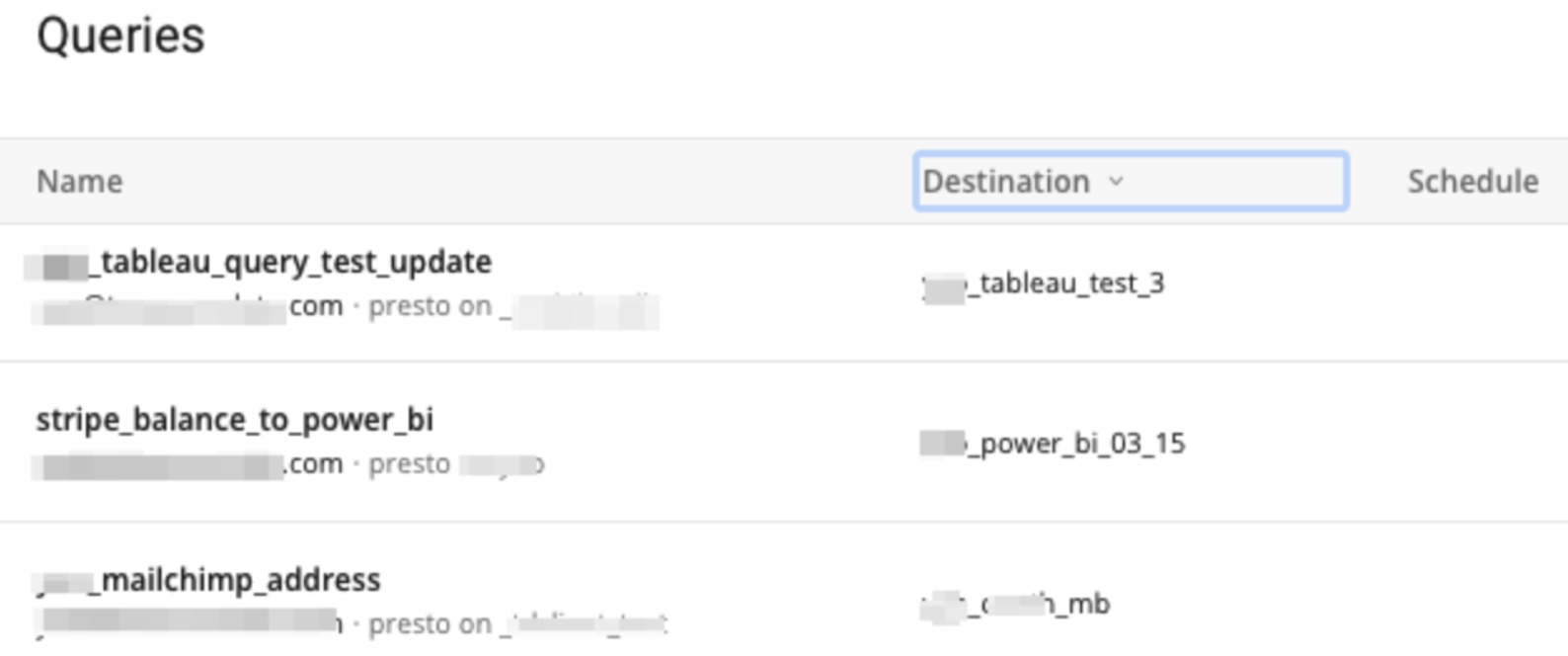Image resolution: width=1568 pixels, height=656 pixels.
Task: Click the destination ending in _mb
Action: tap(1087, 604)
